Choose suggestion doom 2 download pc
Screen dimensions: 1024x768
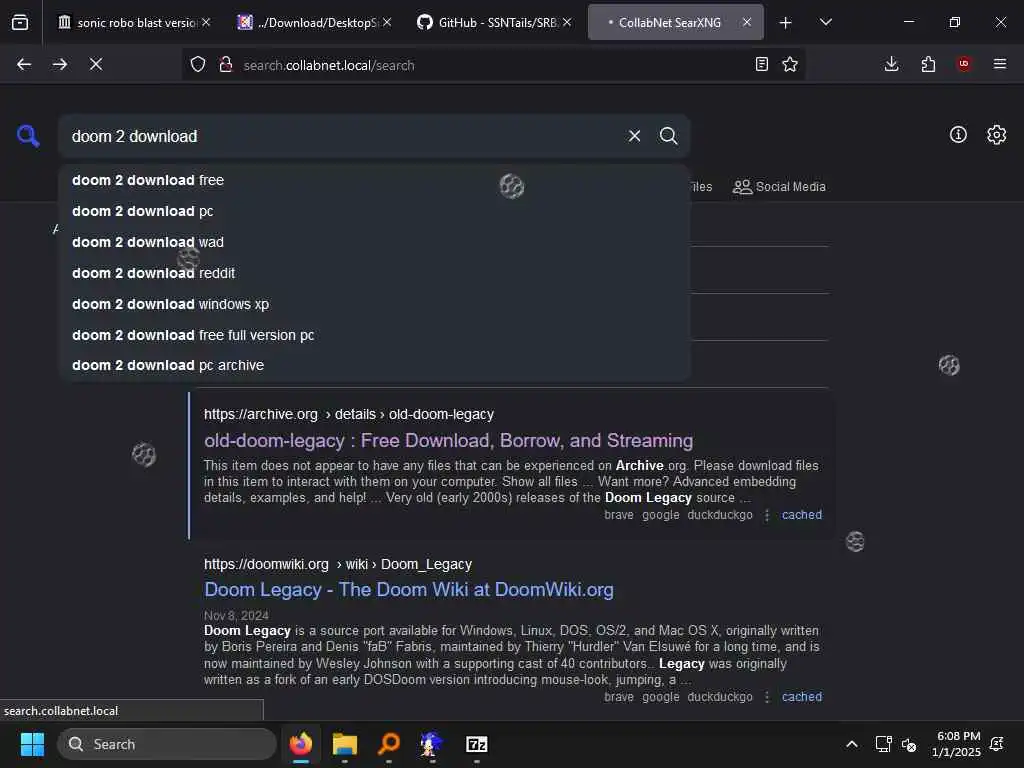tap(375, 211)
